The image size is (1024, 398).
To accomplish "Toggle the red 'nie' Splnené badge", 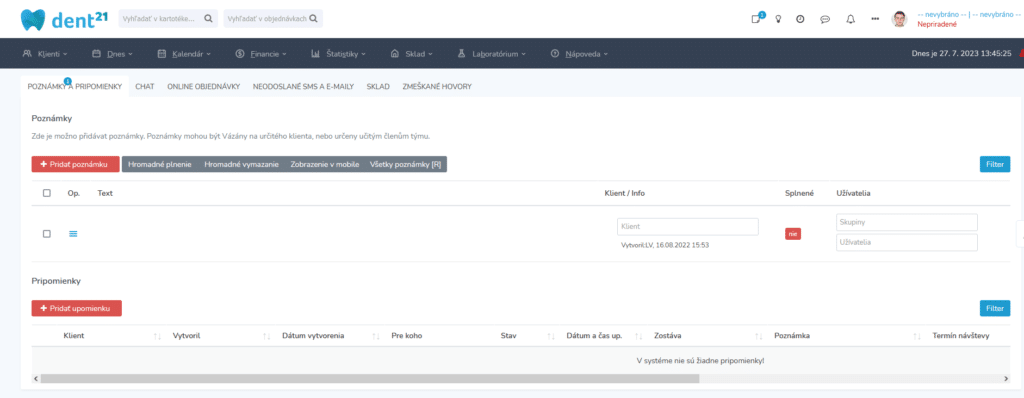I will 793,233.
